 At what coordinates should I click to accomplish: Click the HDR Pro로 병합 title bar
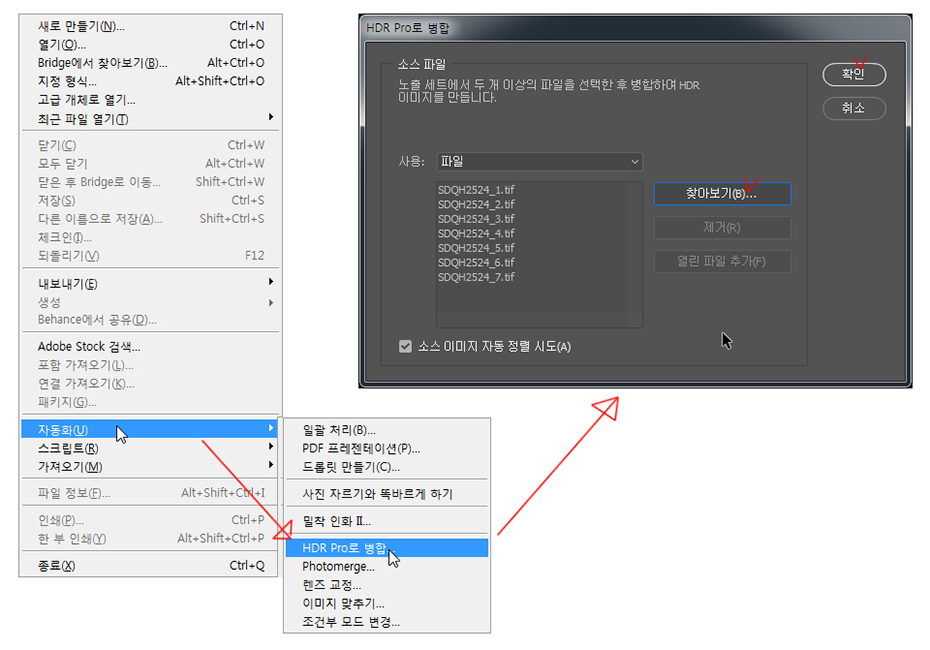click(x=635, y=27)
